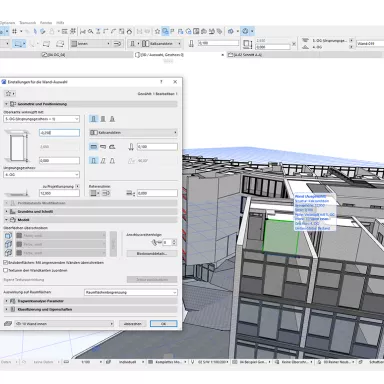Click the project zero elevation field
This screenshot has height=384, width=384.
[x=59, y=193]
